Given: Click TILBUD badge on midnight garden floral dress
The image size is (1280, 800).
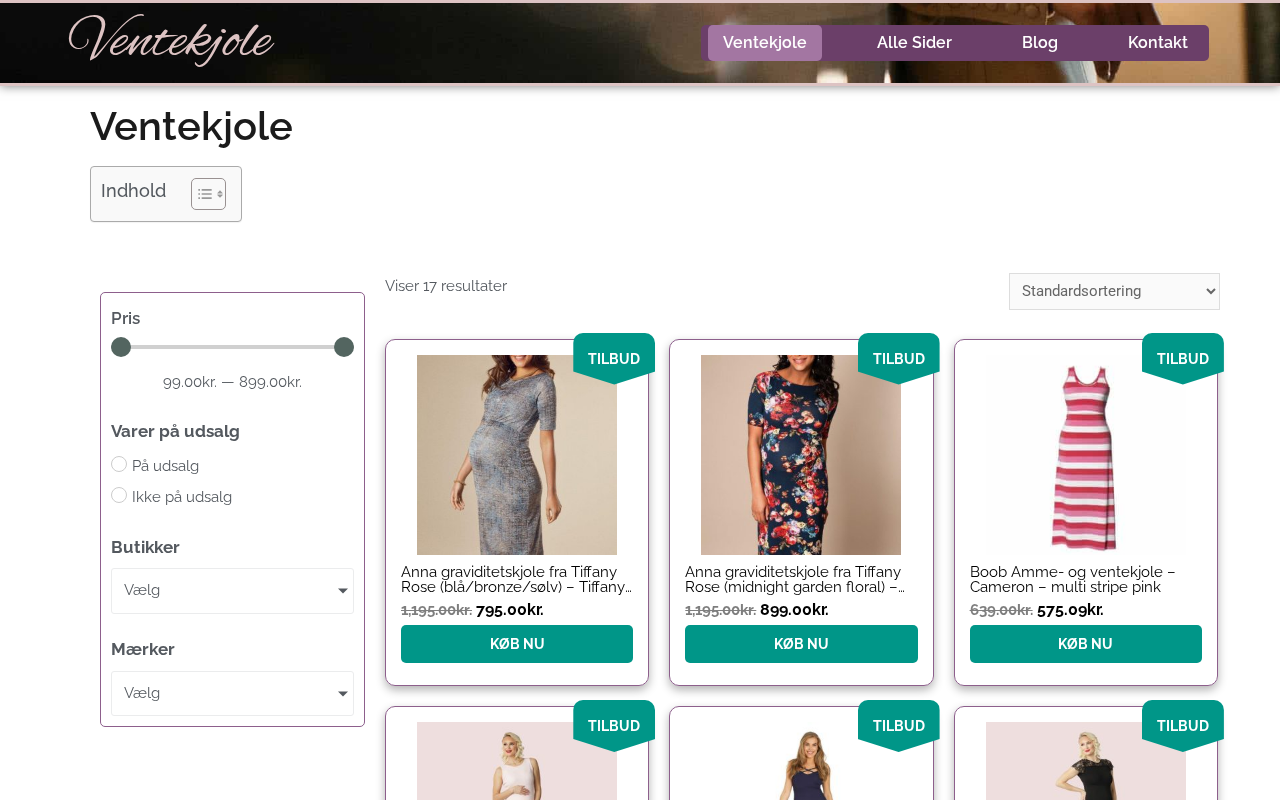Looking at the screenshot, I should (898, 358).
